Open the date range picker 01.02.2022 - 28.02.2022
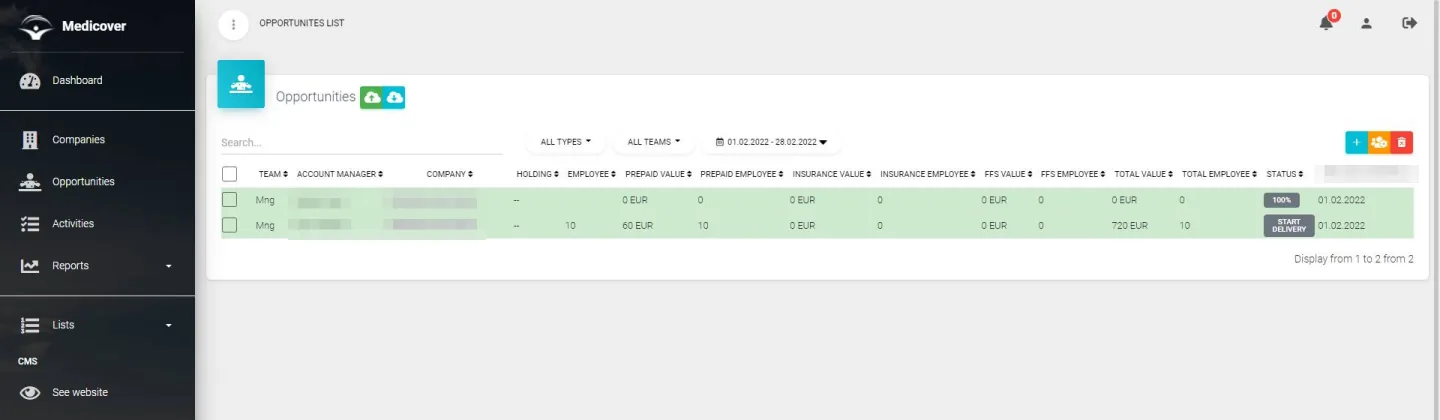This screenshot has width=1440, height=420. click(x=771, y=142)
